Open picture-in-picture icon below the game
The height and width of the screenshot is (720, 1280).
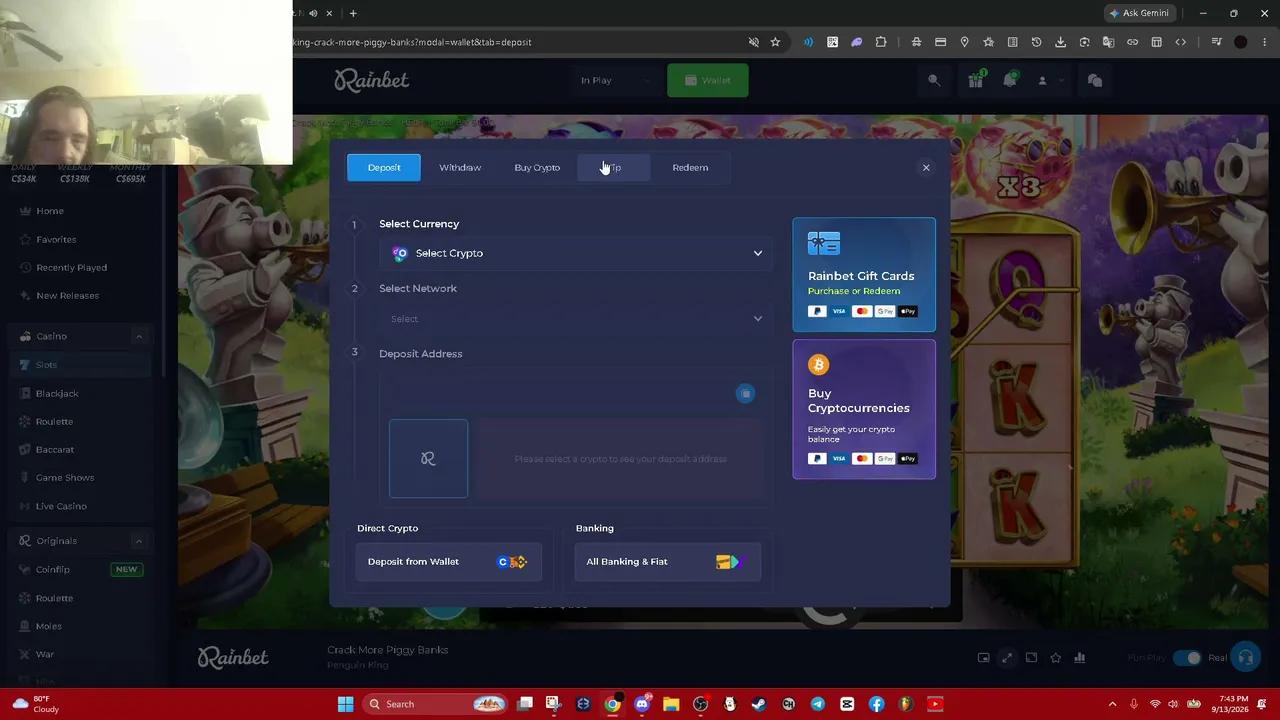(983, 657)
